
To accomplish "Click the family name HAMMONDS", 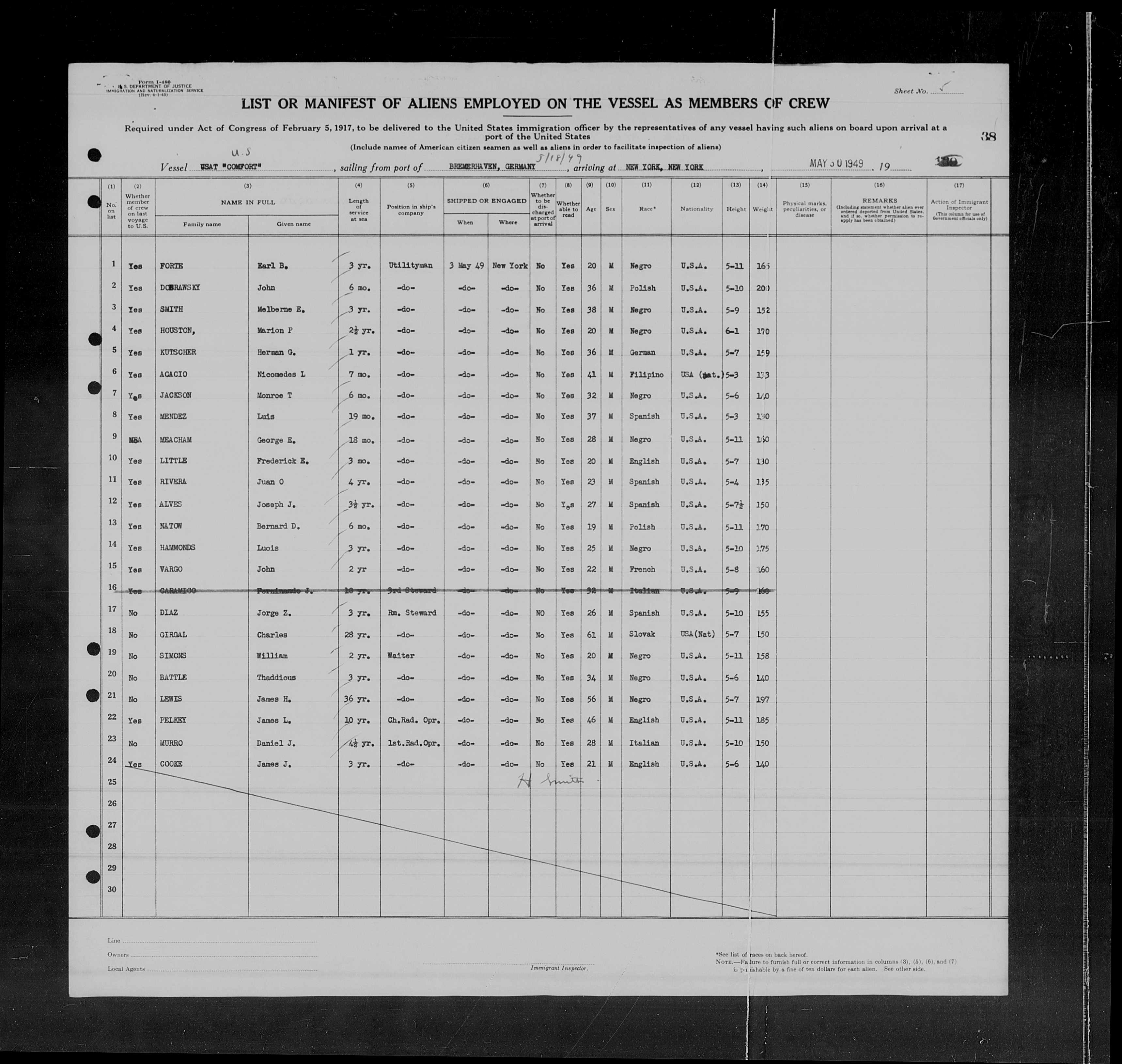I will [178, 548].
